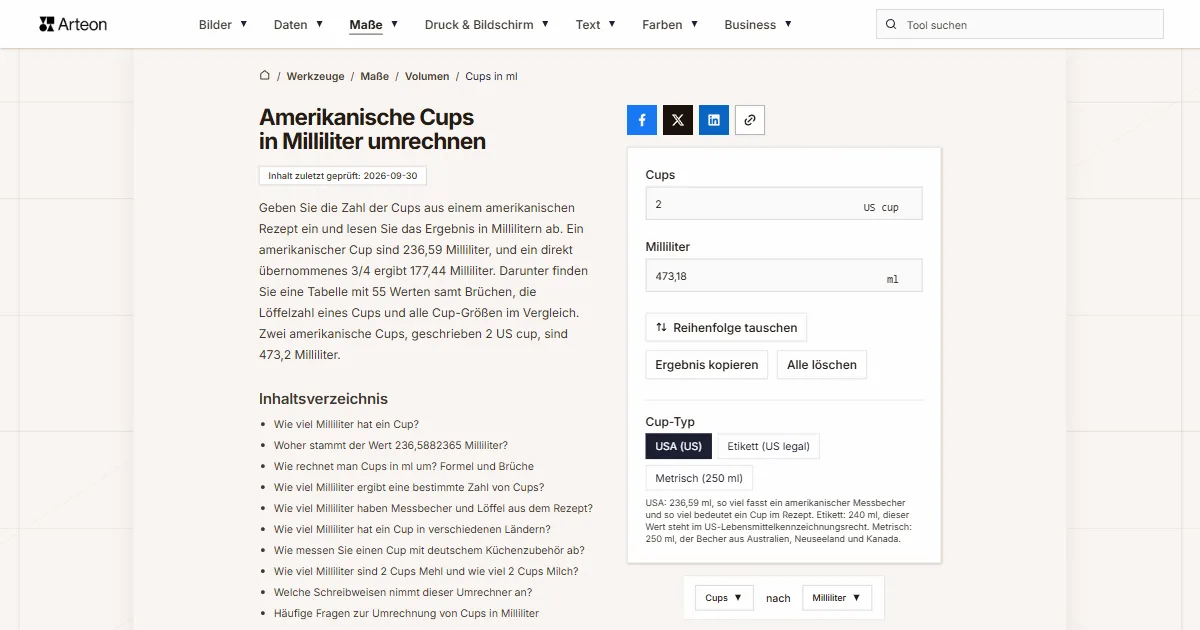Jump to deutschem Küchenzubehör section
Viewport: 1200px width, 630px height.
coord(429,550)
